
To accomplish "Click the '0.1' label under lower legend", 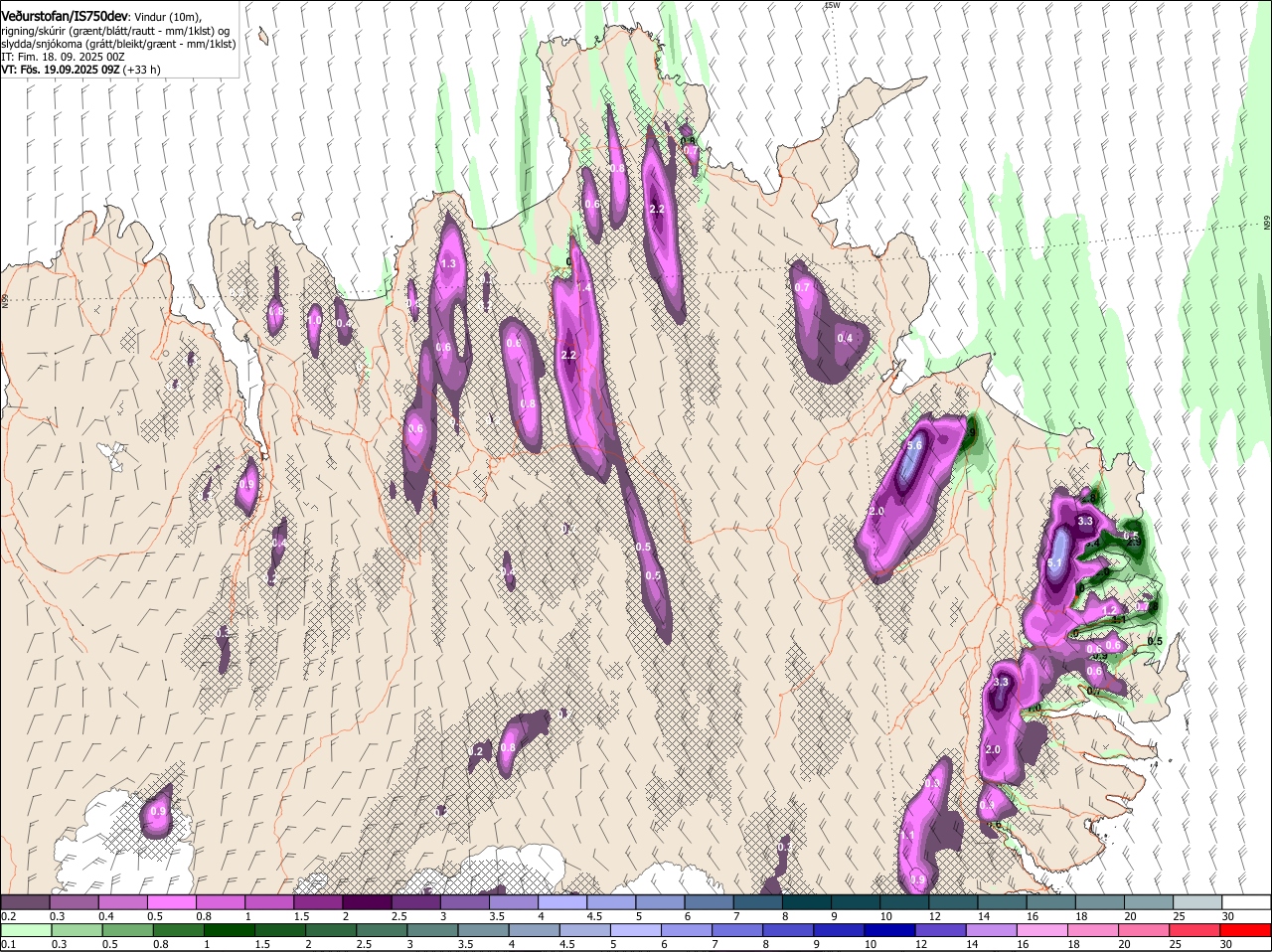I will (x=8, y=944).
